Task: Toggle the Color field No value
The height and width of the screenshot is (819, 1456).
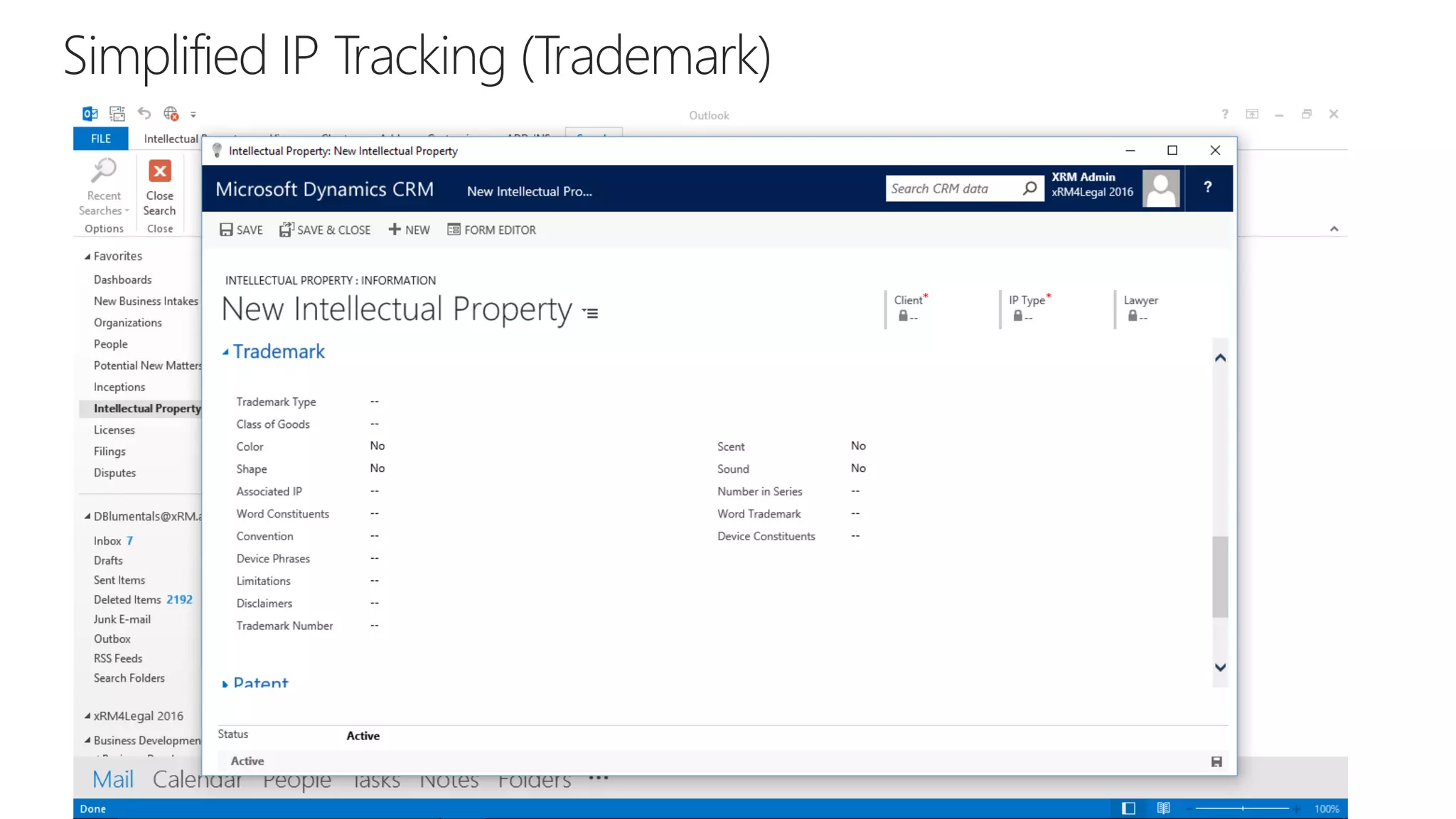Action: click(378, 446)
